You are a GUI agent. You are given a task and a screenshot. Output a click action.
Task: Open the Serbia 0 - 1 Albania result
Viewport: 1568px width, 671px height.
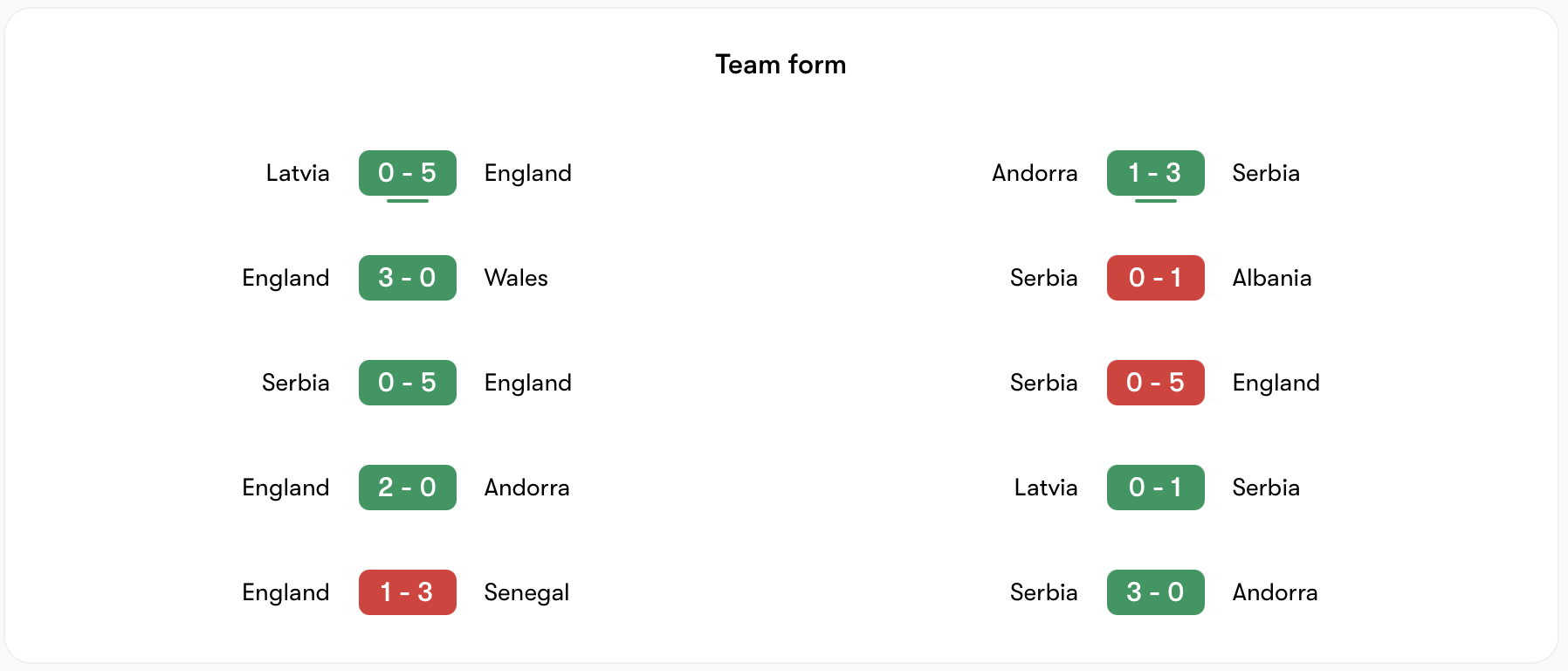1155,278
